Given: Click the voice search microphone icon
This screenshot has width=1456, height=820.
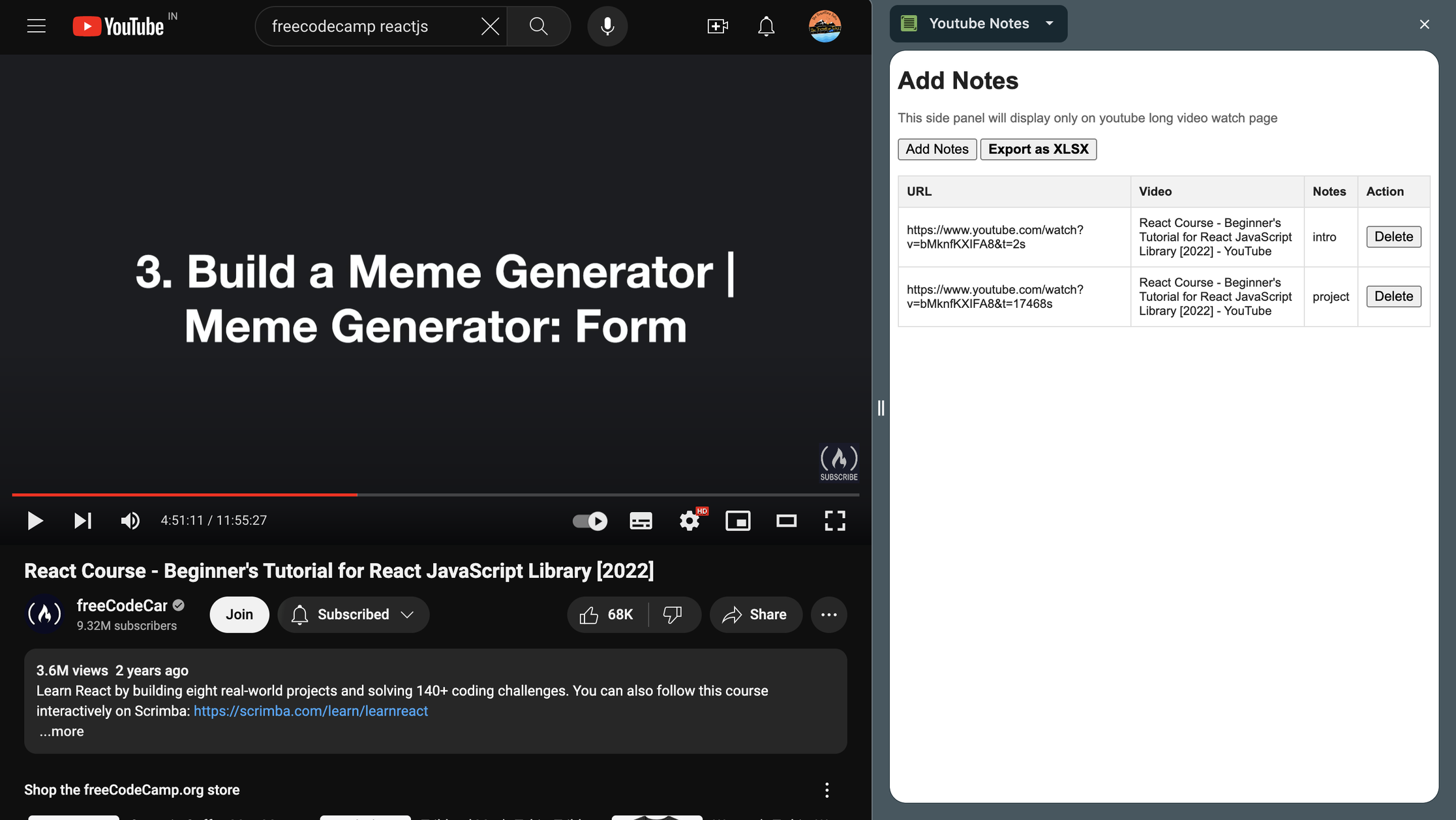Looking at the screenshot, I should pos(607,26).
